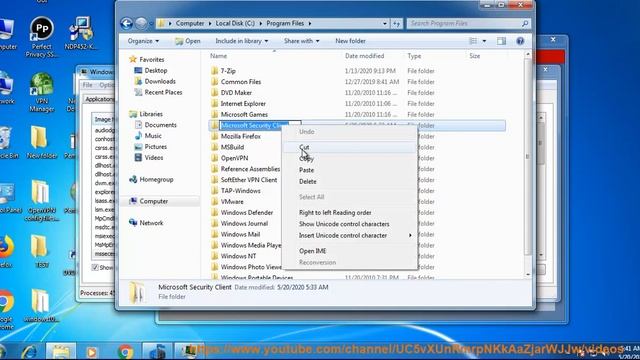
Task: Choose Open IME from context menu
Action: (x=349, y=251)
